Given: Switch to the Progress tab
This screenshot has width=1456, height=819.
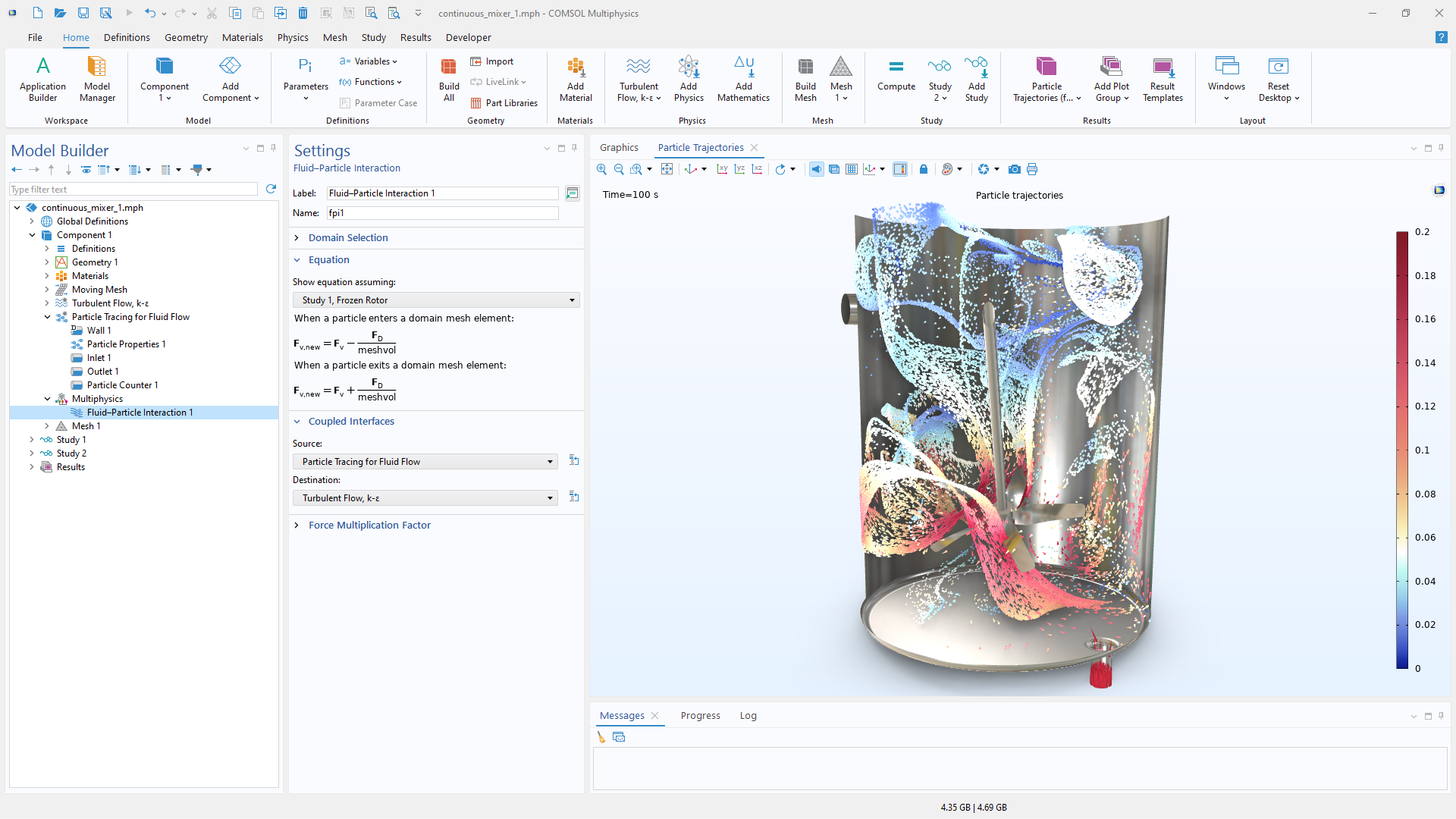Looking at the screenshot, I should coord(700,716).
